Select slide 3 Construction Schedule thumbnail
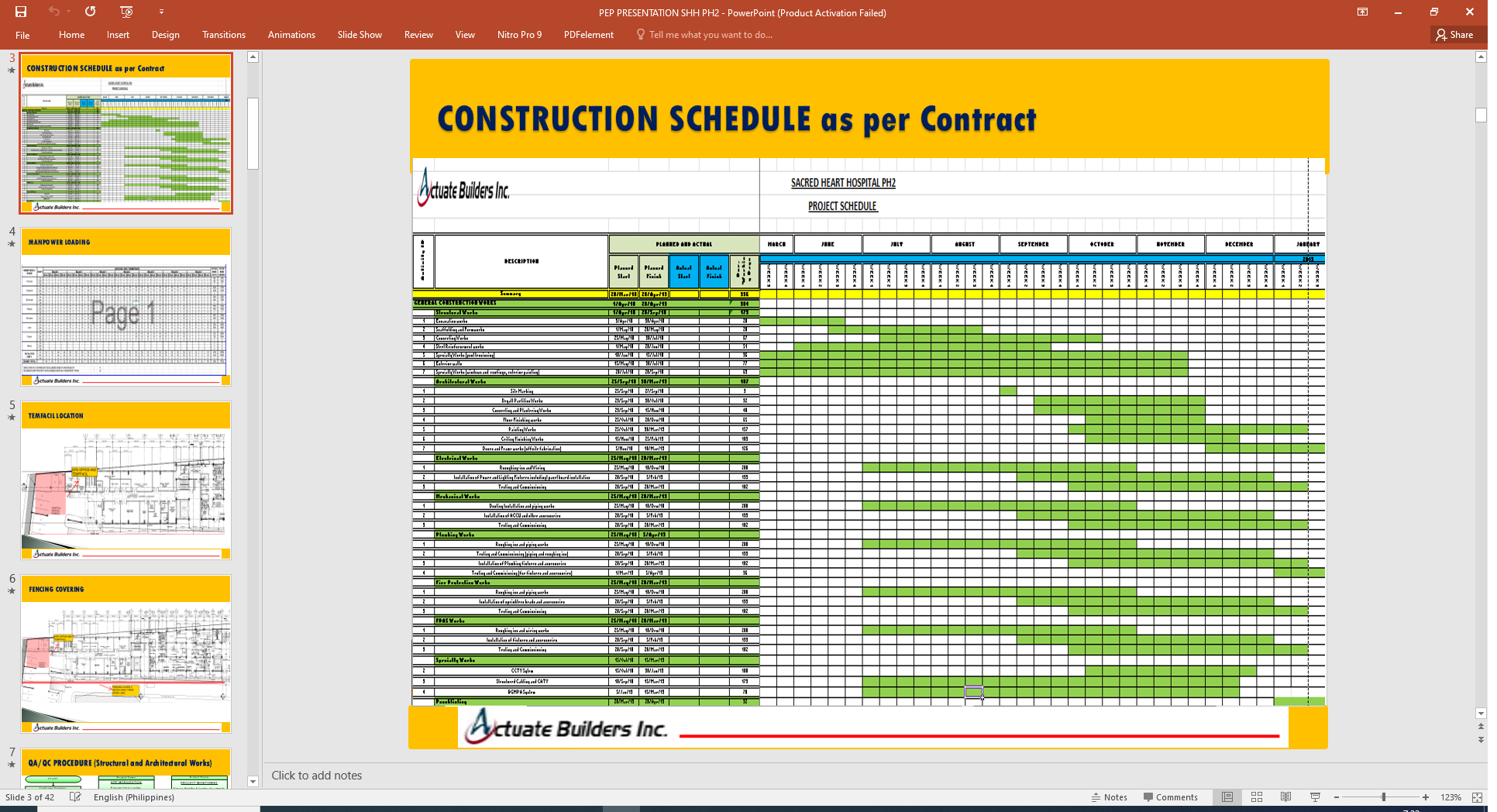The width and height of the screenshot is (1497, 812). [126, 133]
